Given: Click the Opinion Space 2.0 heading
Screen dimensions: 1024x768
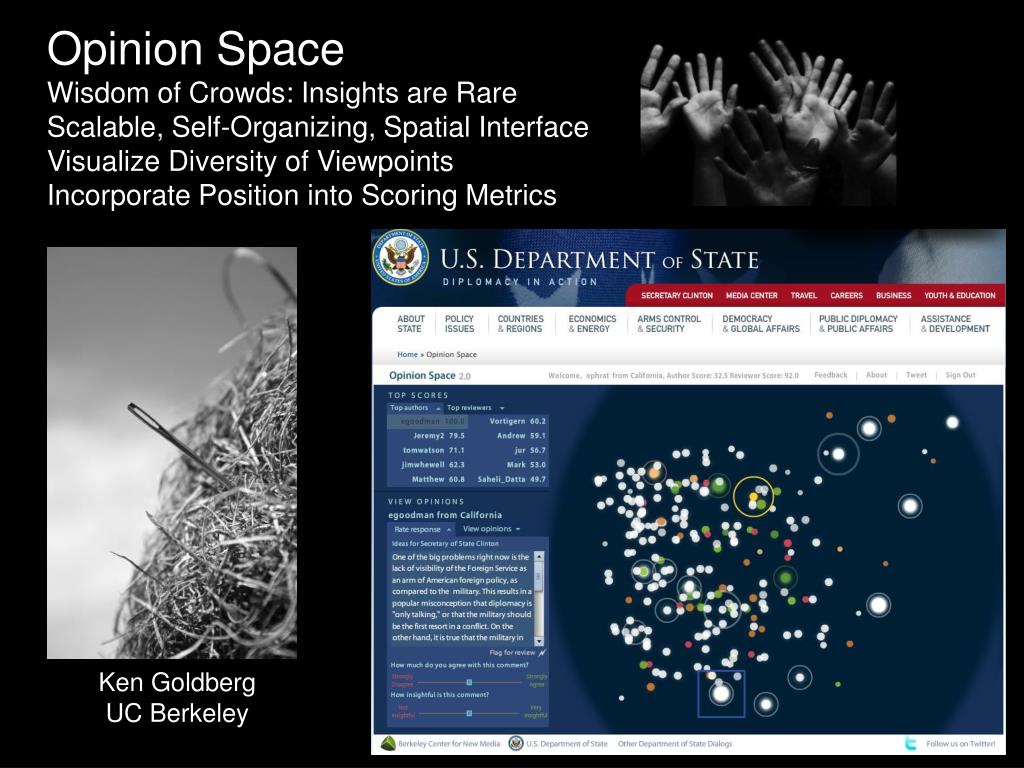Looking at the screenshot, I should pyautogui.click(x=429, y=376).
